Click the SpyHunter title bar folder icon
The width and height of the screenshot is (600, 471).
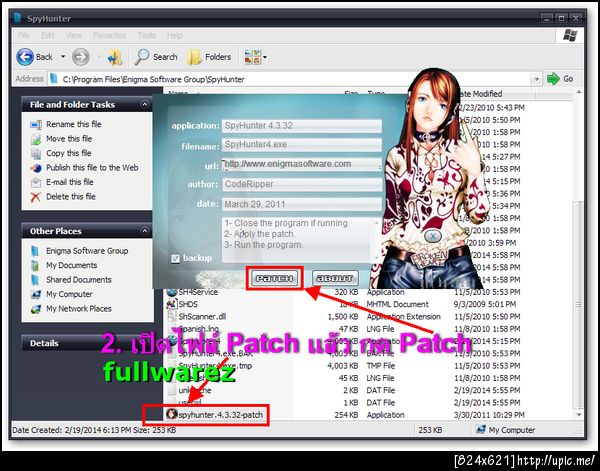[x=17, y=18]
